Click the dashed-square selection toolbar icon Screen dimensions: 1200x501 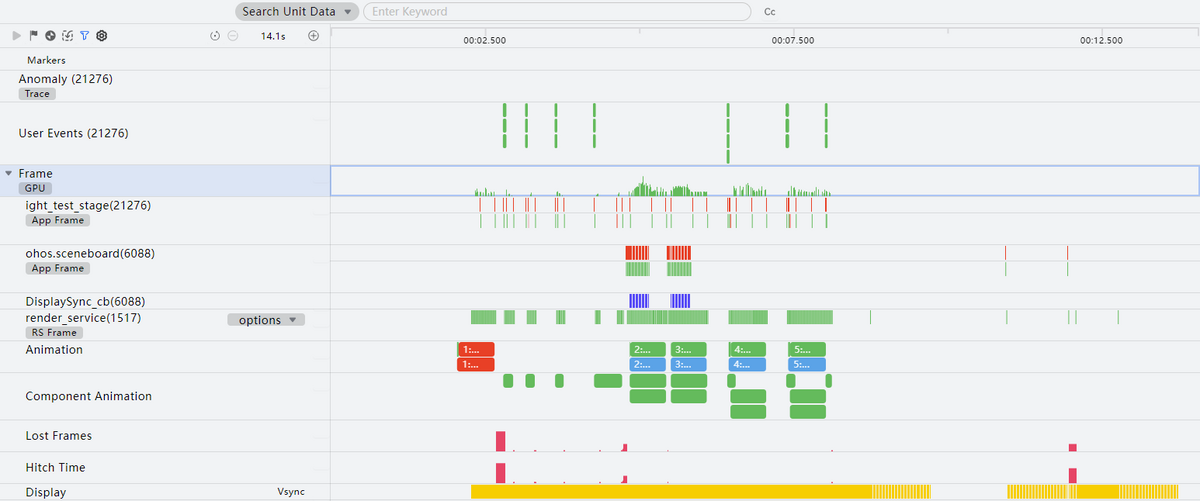click(67, 36)
